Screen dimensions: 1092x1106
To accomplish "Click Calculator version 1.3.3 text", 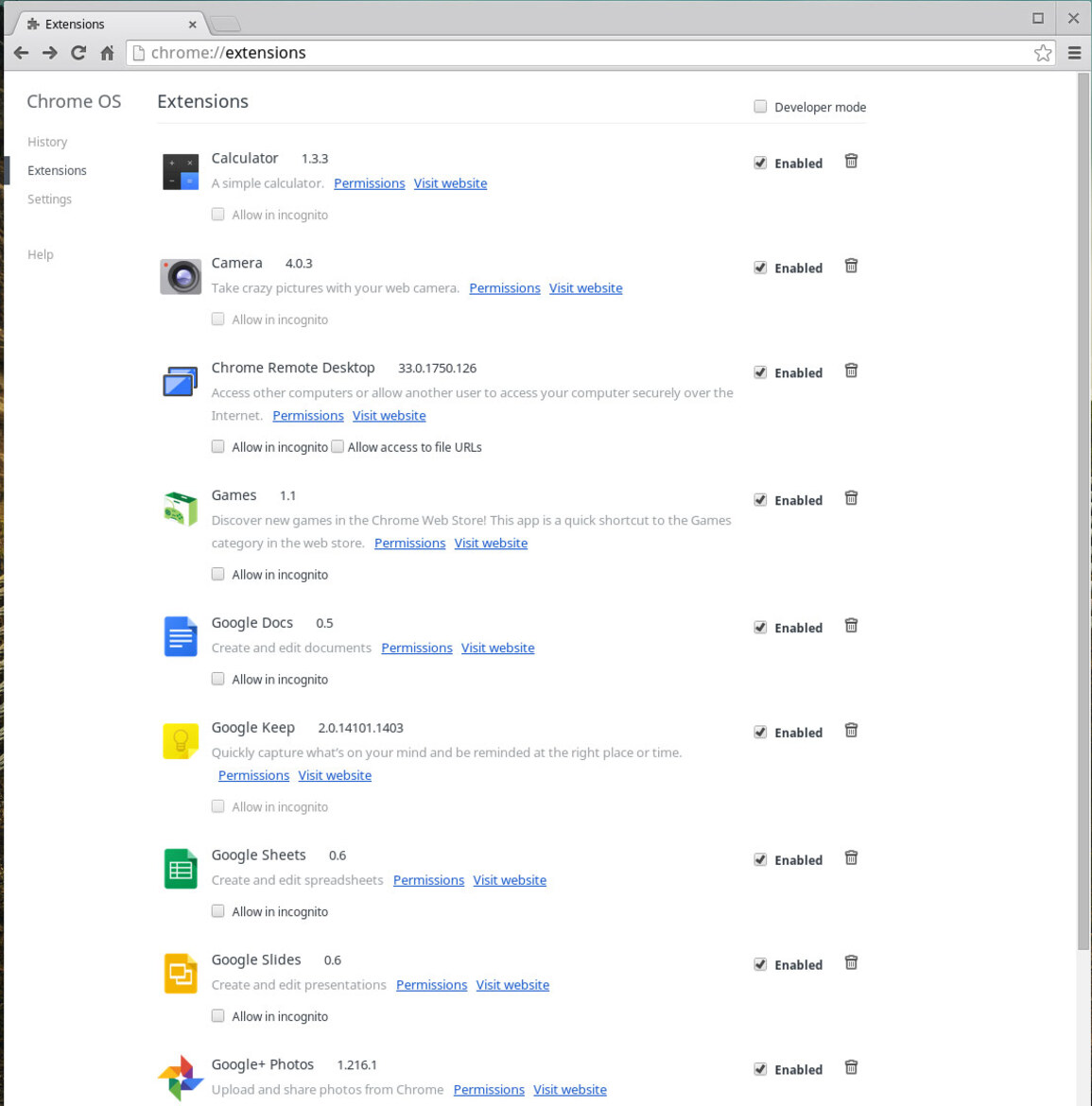I will 315,159.
